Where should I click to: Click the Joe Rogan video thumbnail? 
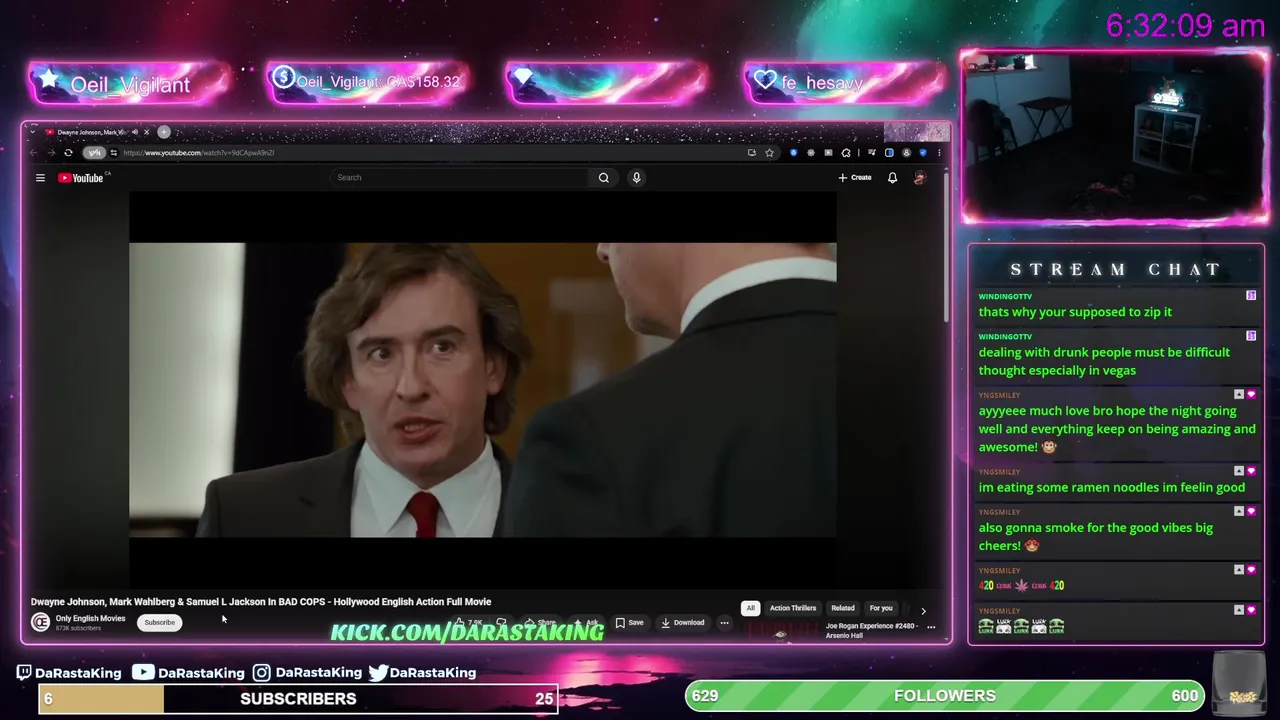[781, 632]
